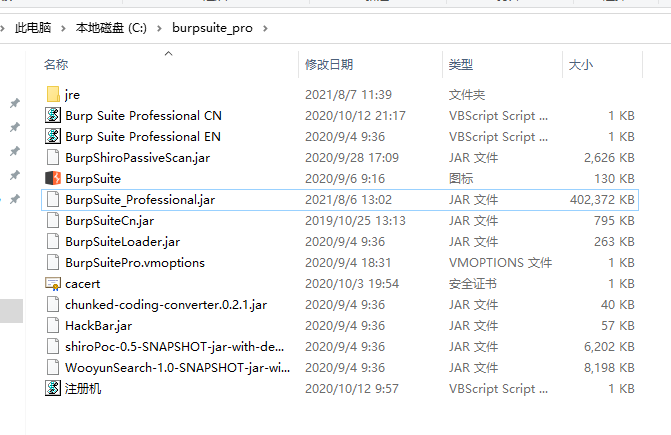Click the VMOPTIONS 文件 type cell
The width and height of the screenshot is (671, 435).
[x=500, y=263]
